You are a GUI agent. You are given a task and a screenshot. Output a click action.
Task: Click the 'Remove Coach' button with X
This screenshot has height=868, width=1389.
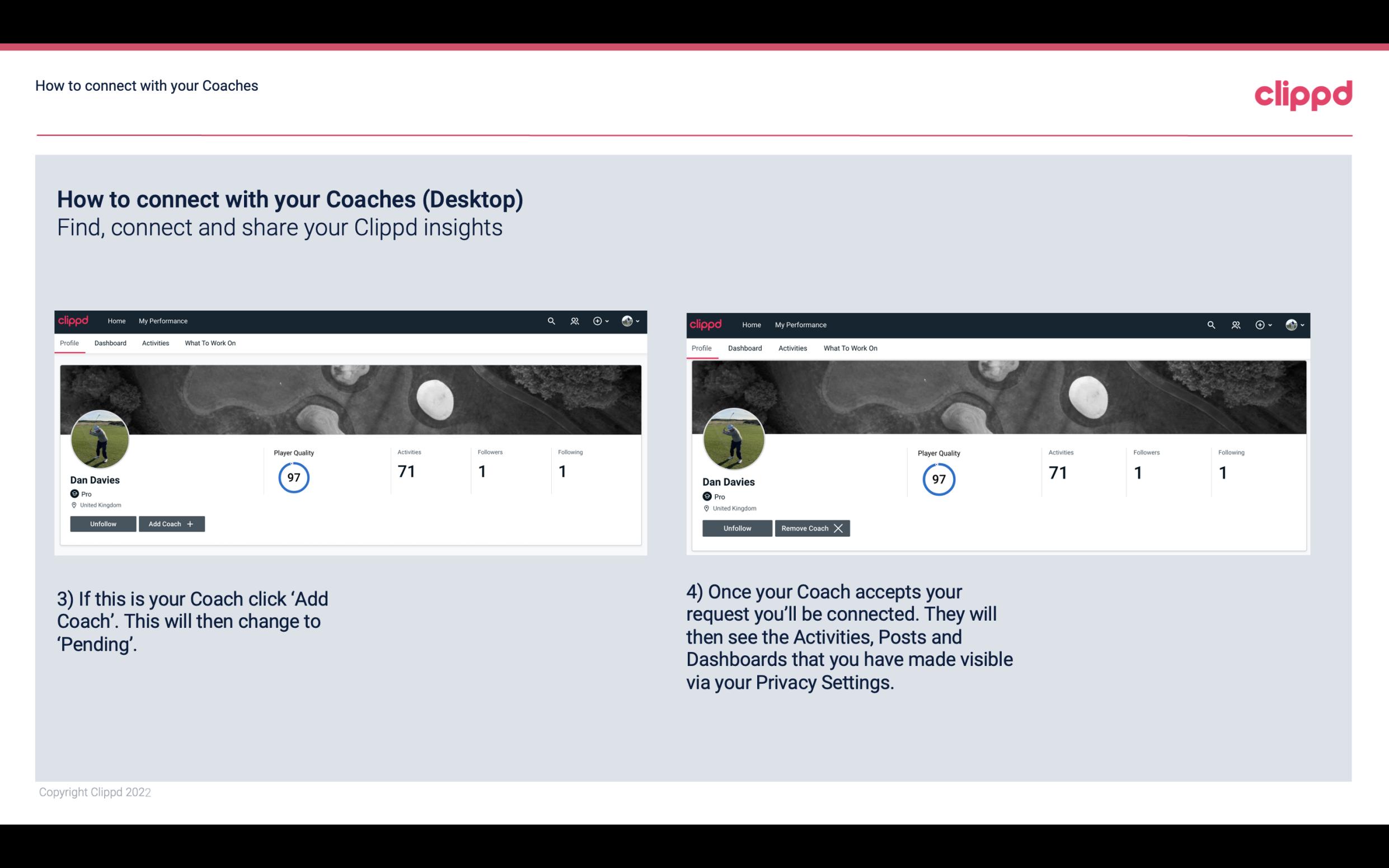[x=812, y=528]
